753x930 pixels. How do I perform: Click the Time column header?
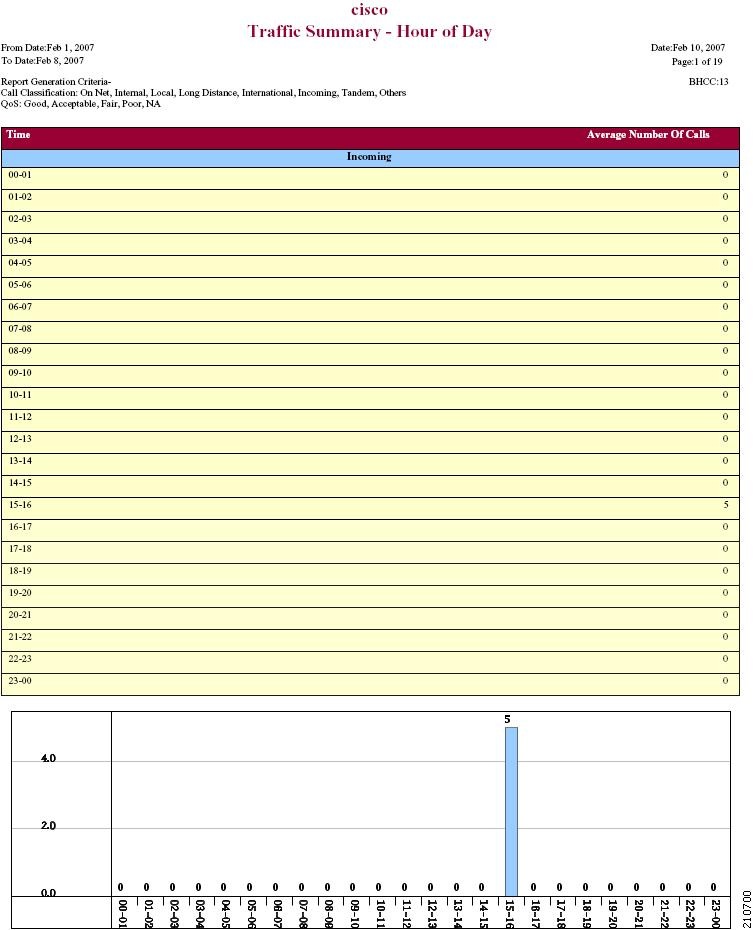pos(18,135)
